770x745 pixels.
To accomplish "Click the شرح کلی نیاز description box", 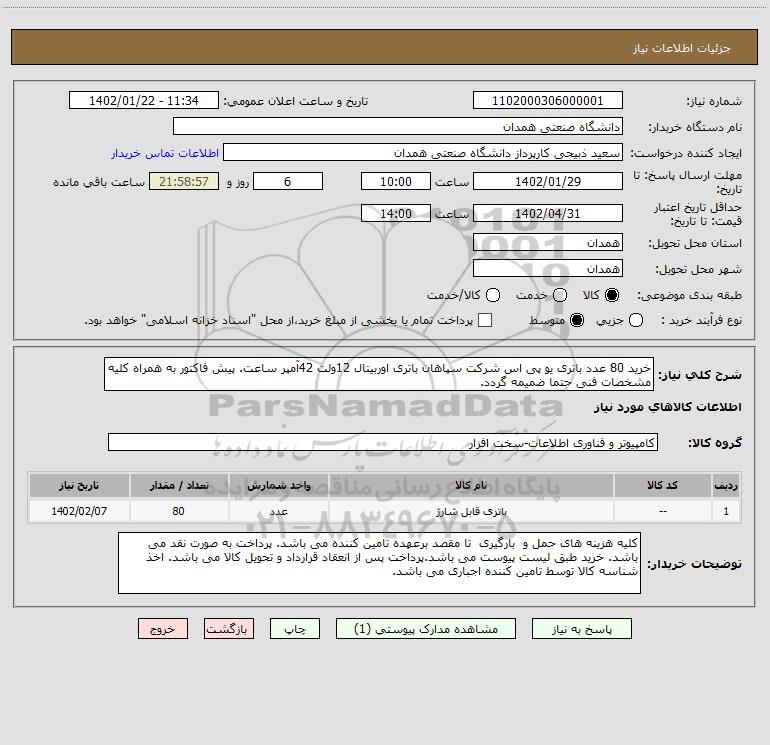I will click(x=379, y=374).
